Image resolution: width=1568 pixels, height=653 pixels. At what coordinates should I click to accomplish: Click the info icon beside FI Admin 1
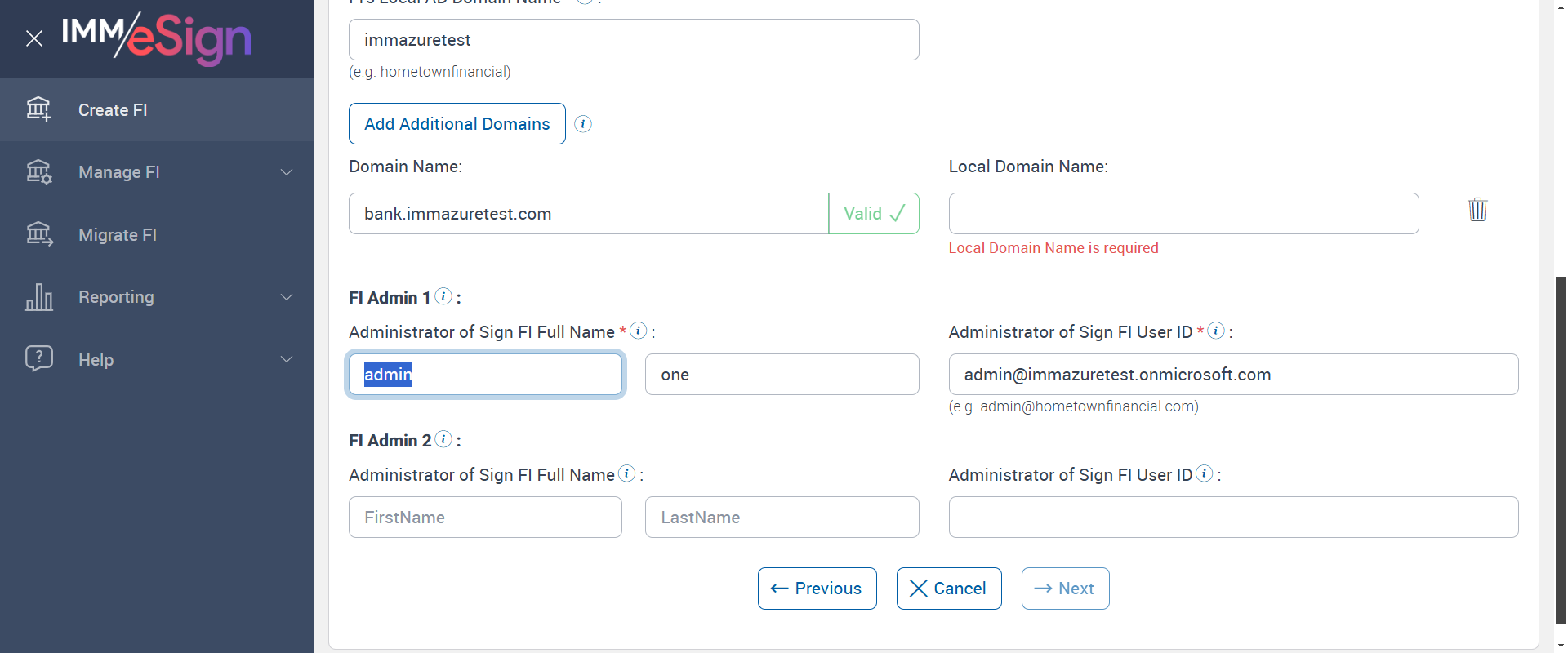click(x=443, y=296)
